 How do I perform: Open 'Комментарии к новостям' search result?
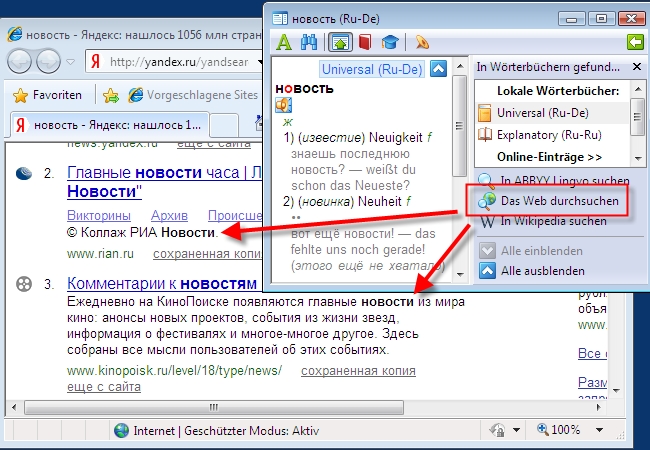162,284
